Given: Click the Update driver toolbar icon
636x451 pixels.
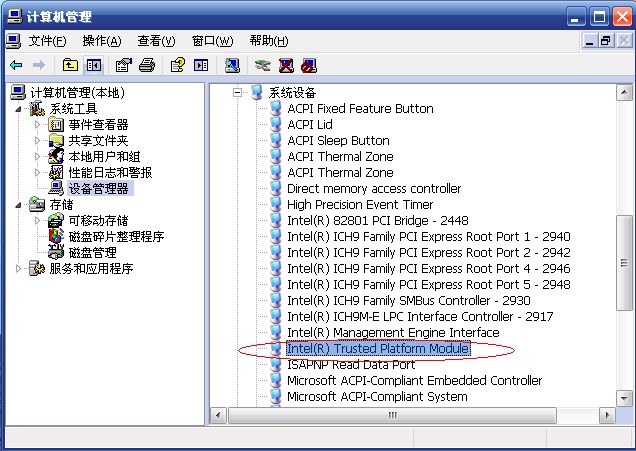Looking at the screenshot, I should (x=263, y=65).
